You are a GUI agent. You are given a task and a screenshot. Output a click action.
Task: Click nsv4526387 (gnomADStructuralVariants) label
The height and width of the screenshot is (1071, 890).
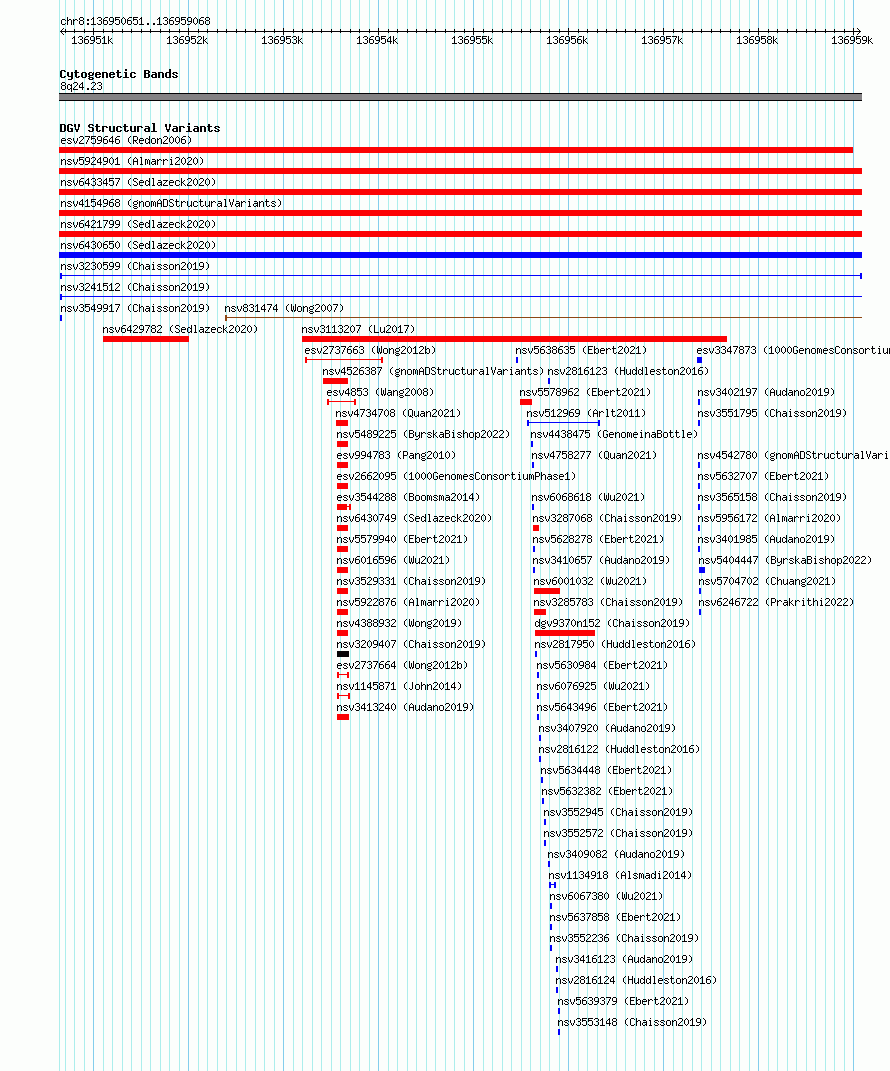[x=433, y=372]
